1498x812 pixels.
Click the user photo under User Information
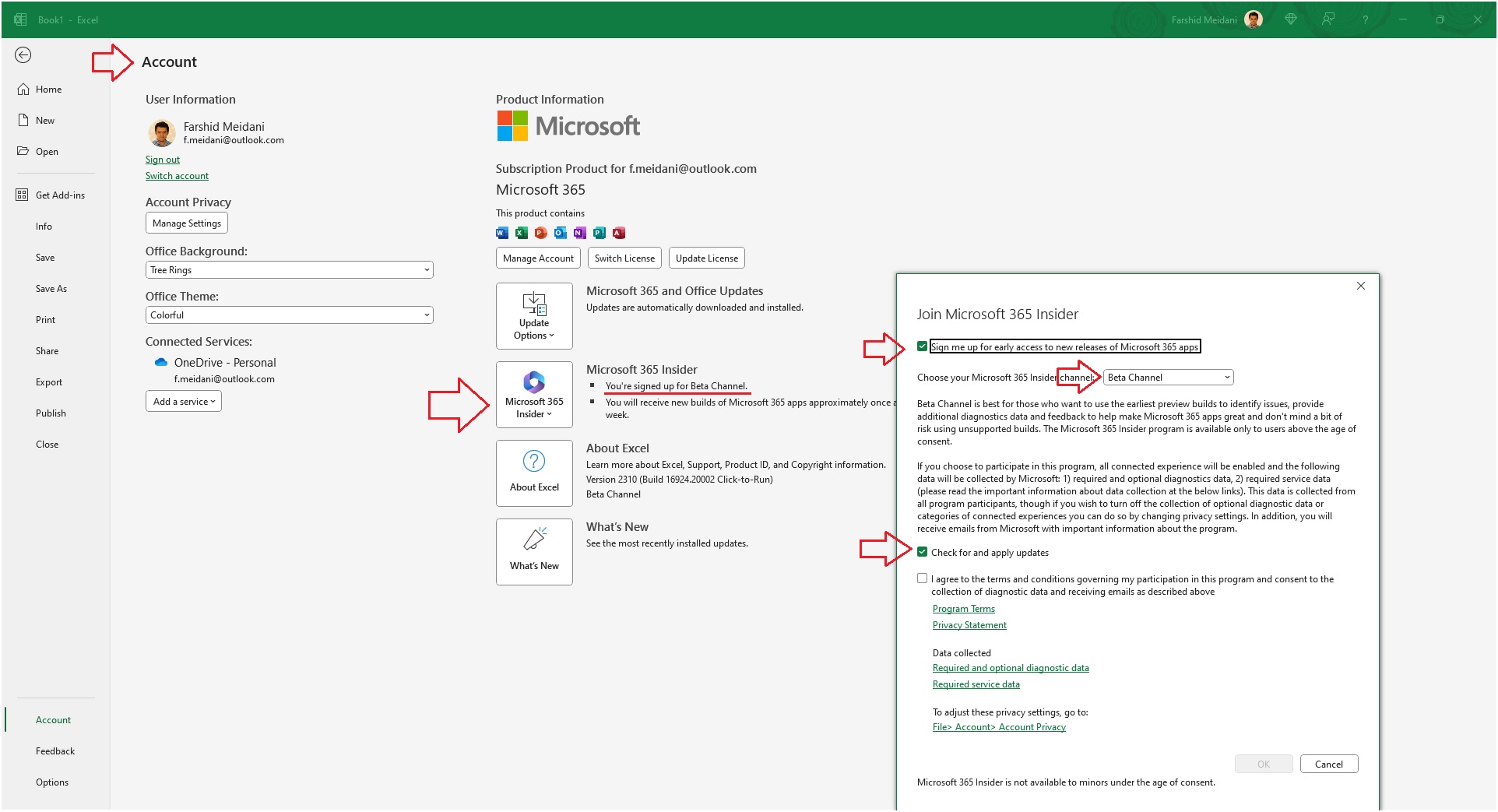click(x=162, y=133)
